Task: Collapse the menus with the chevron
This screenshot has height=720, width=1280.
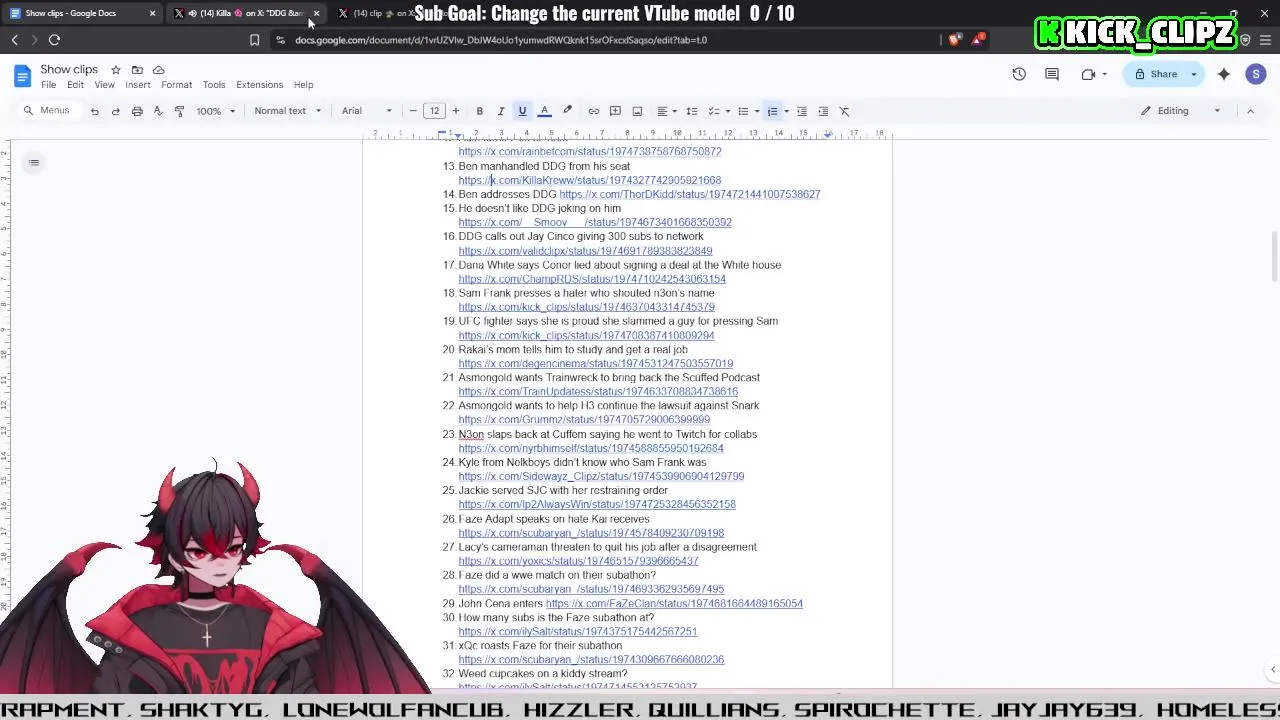Action: (1250, 111)
